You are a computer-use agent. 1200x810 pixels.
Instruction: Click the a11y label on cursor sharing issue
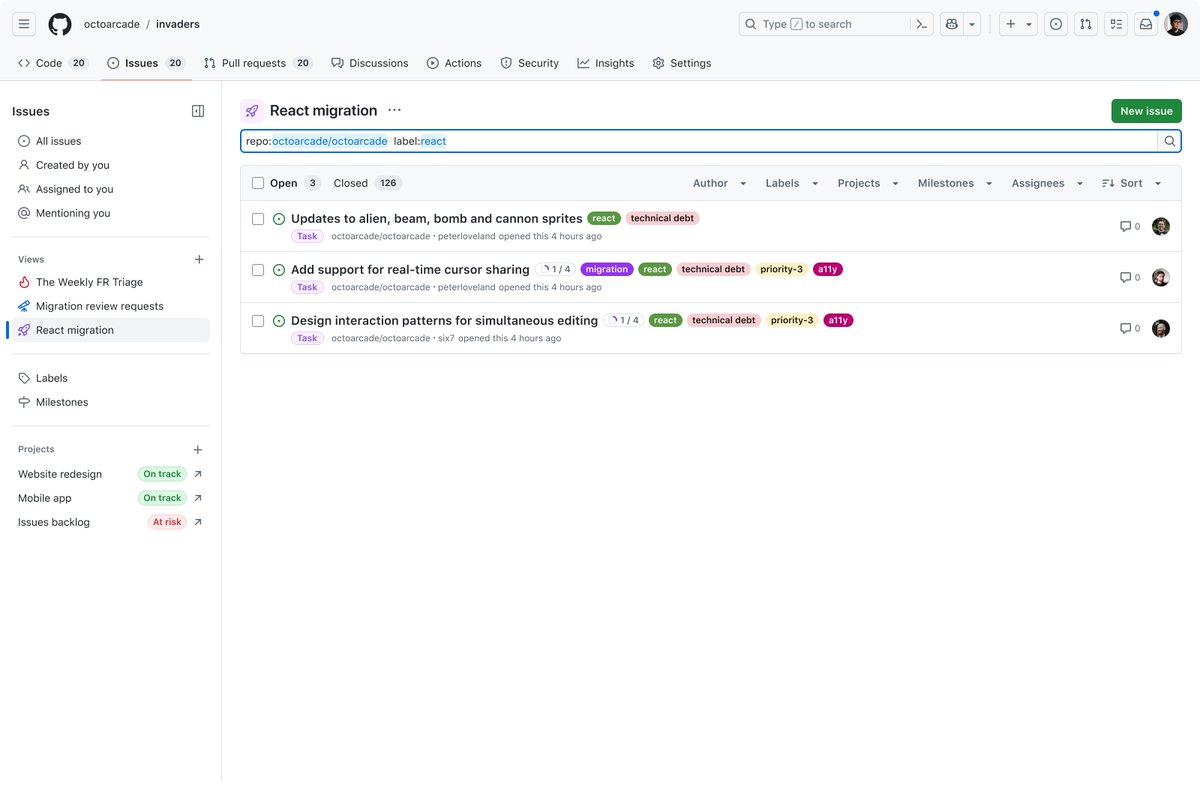coord(828,269)
